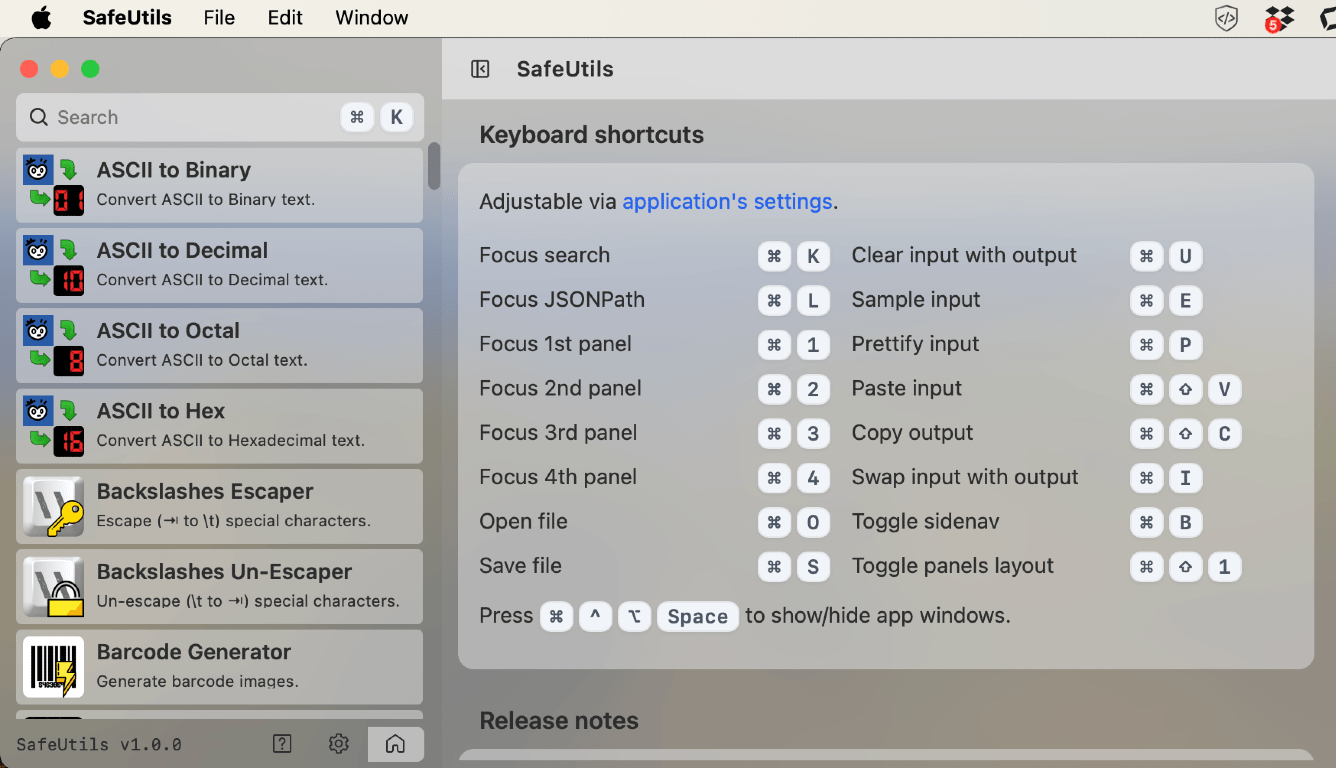Screen dimensions: 1336x768
Task: Click the Generate barcode images description
Action: coord(198,682)
